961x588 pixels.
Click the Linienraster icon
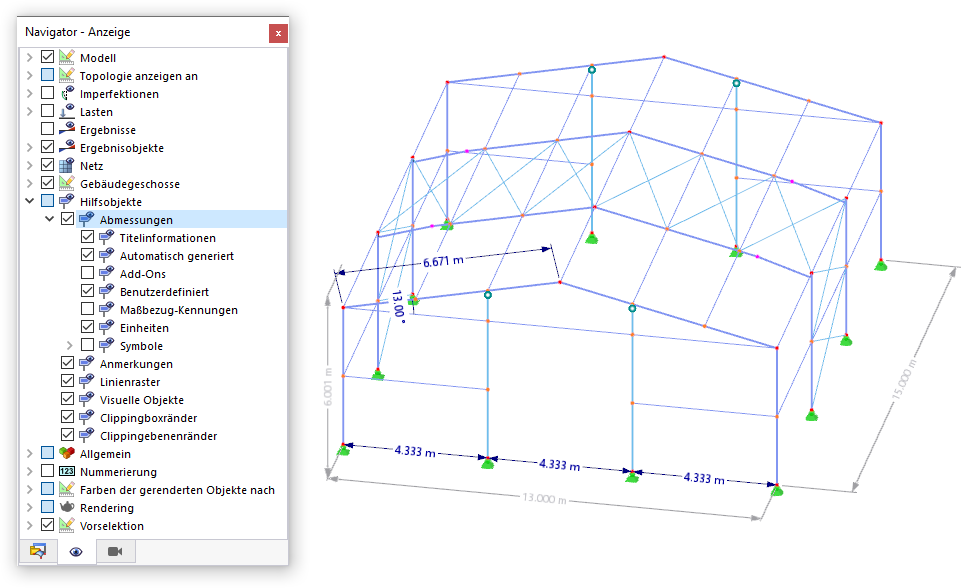click(x=87, y=381)
